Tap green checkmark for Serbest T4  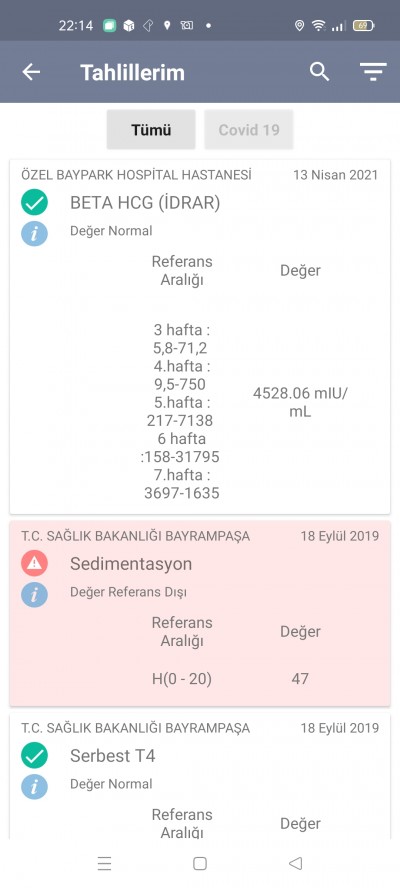[x=35, y=755]
